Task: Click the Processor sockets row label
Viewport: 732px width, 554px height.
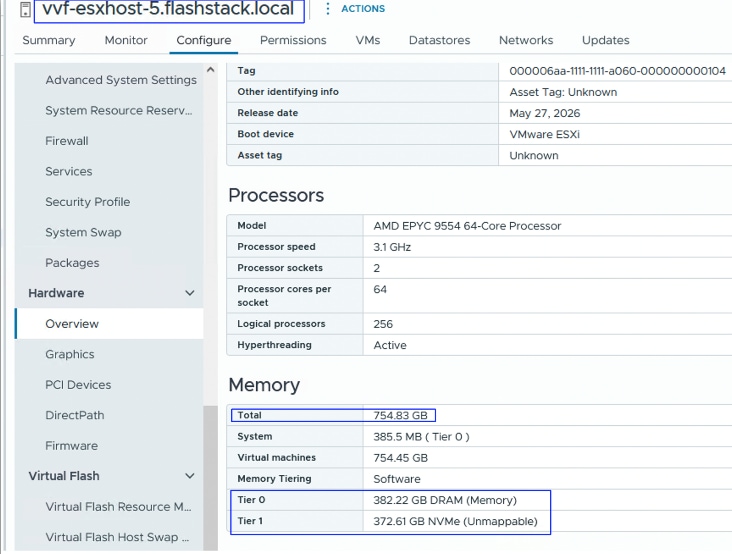Action: tap(280, 268)
